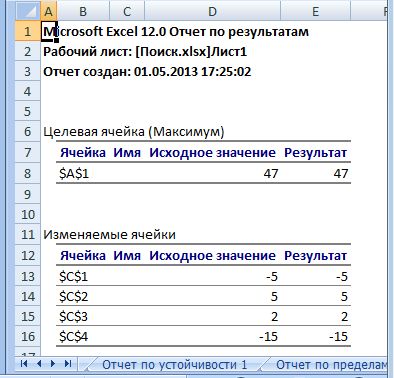
Task: Select row 2 header
Action: coord(28,52)
